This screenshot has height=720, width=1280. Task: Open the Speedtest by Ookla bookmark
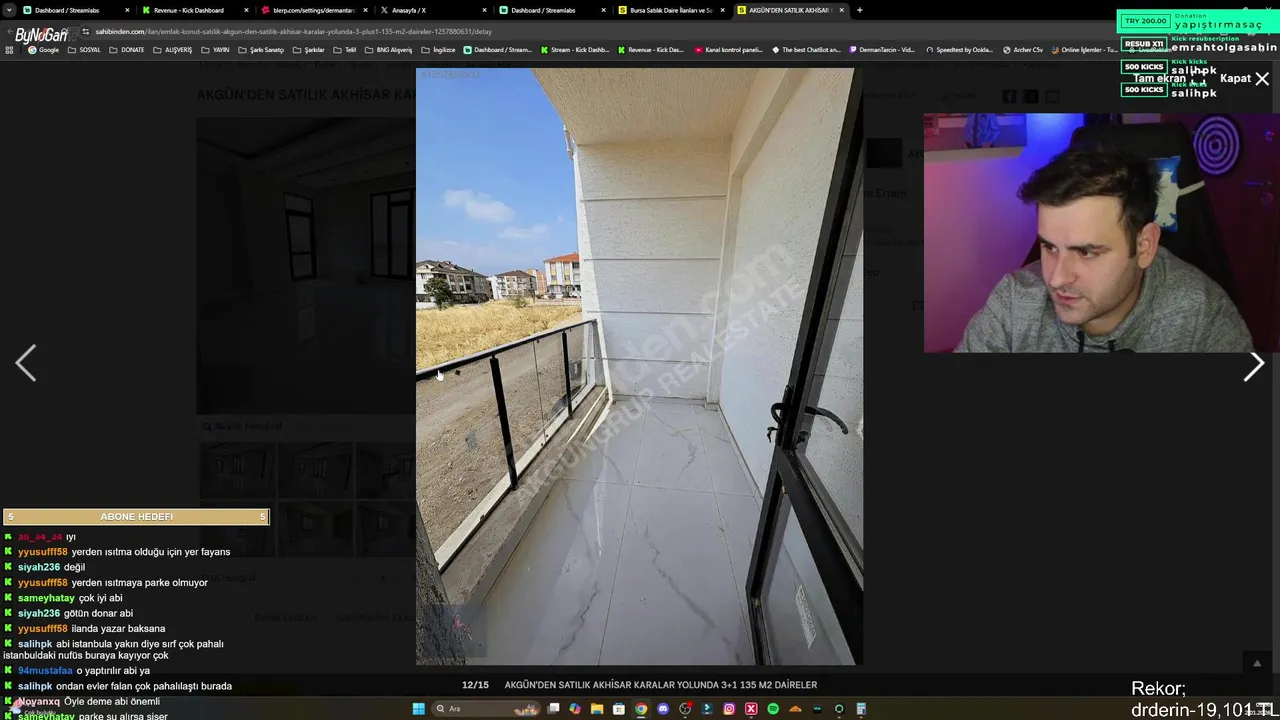(960, 50)
